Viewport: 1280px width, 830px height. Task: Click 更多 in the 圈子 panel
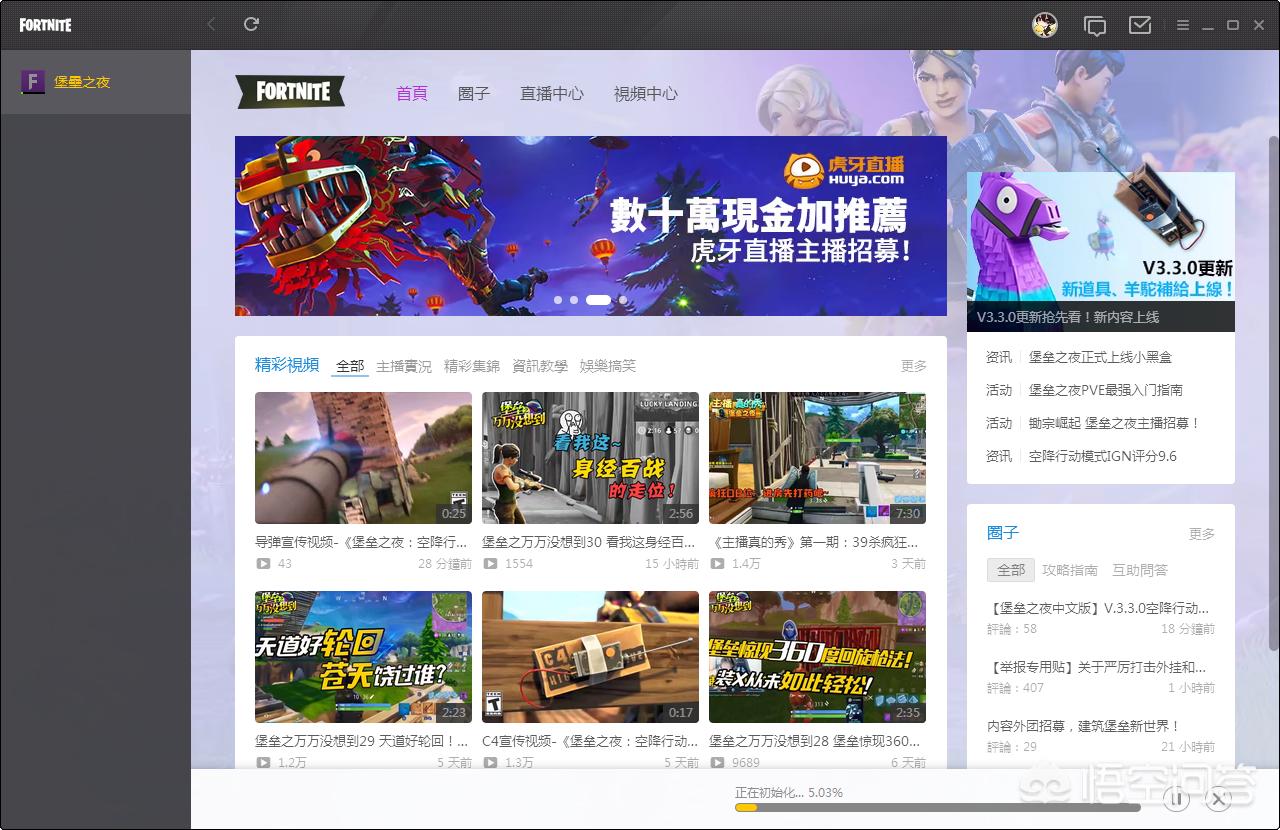[1202, 534]
